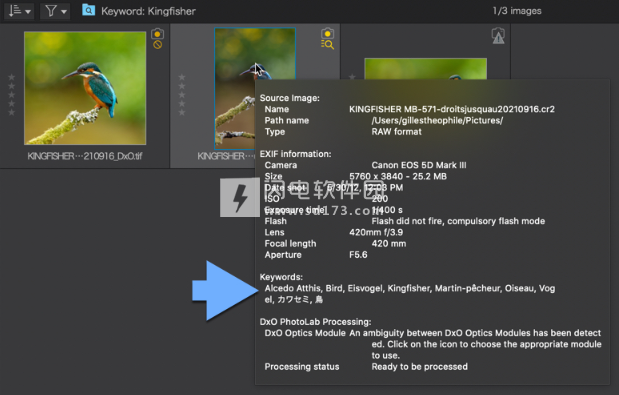Click the 1/3 images counter
619x395 pixels.
[517, 11]
